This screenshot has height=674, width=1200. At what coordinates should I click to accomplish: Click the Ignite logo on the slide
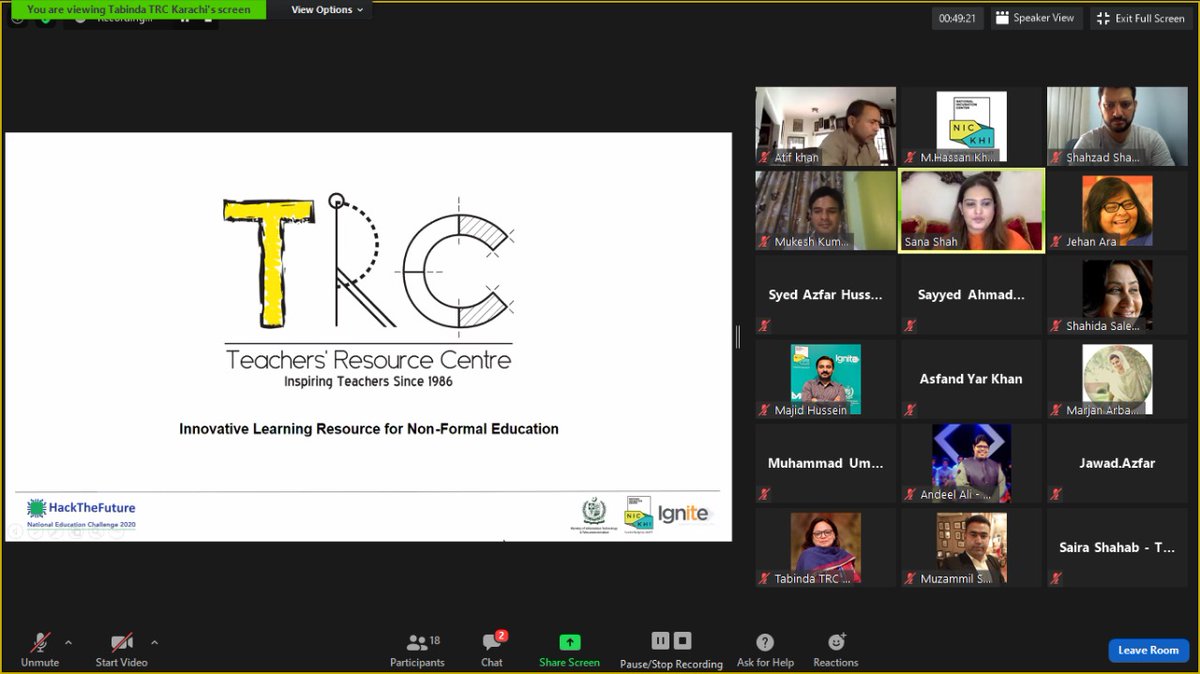(x=684, y=513)
